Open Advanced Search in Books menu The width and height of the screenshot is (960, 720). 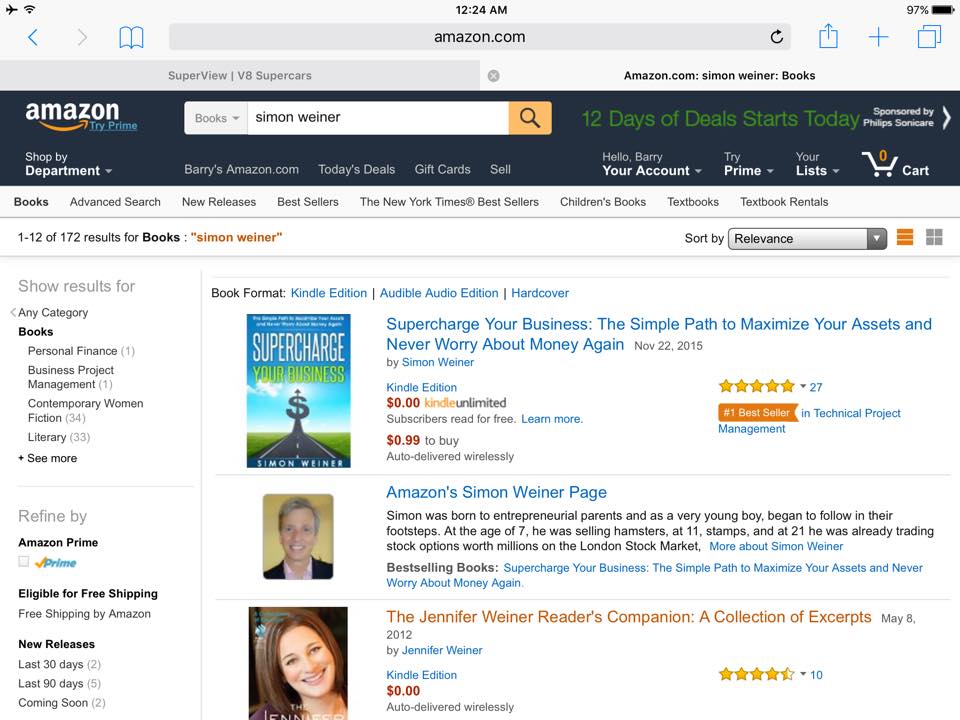coord(115,202)
